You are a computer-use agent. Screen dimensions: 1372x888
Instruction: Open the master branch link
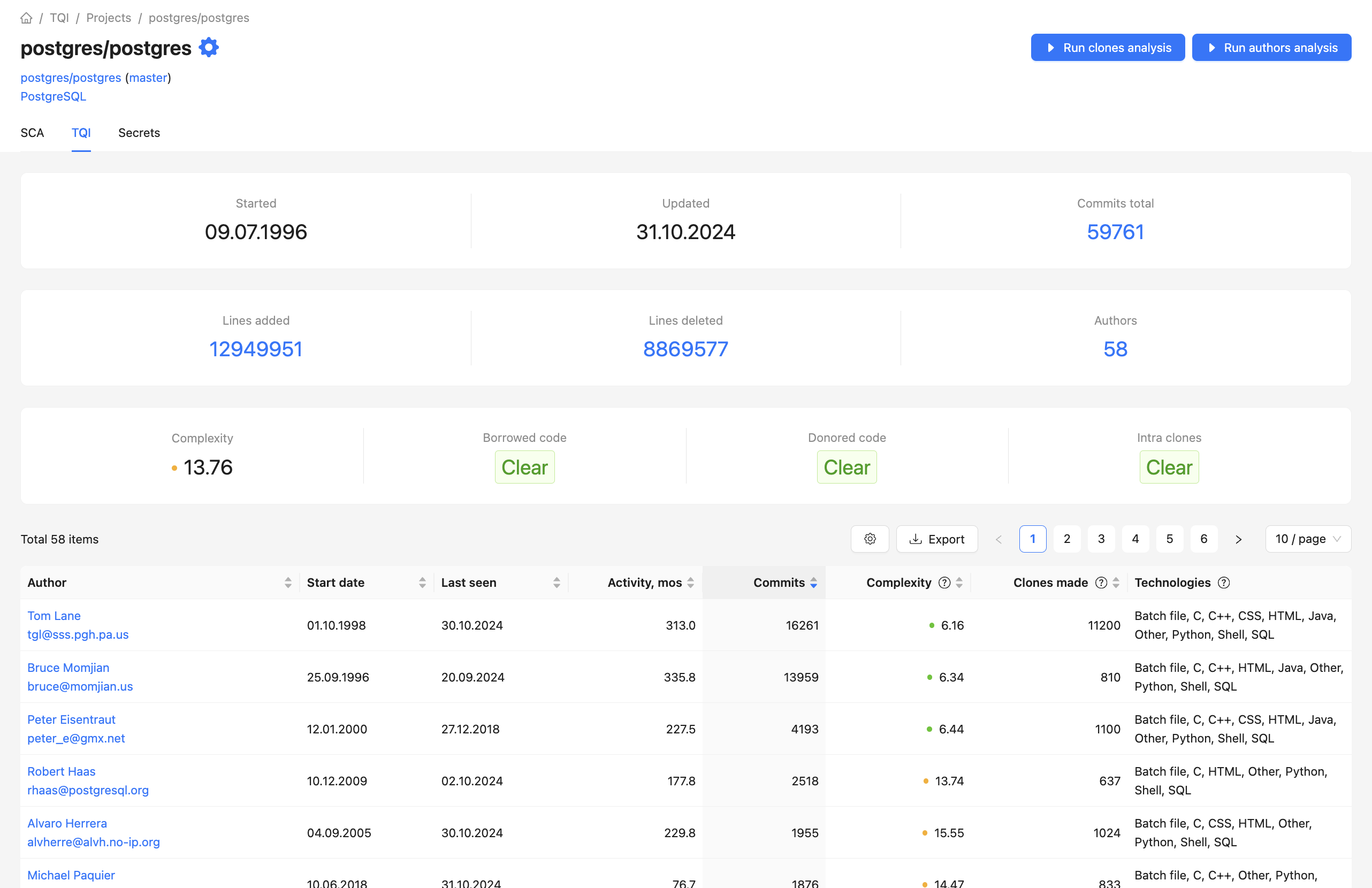[148, 77]
